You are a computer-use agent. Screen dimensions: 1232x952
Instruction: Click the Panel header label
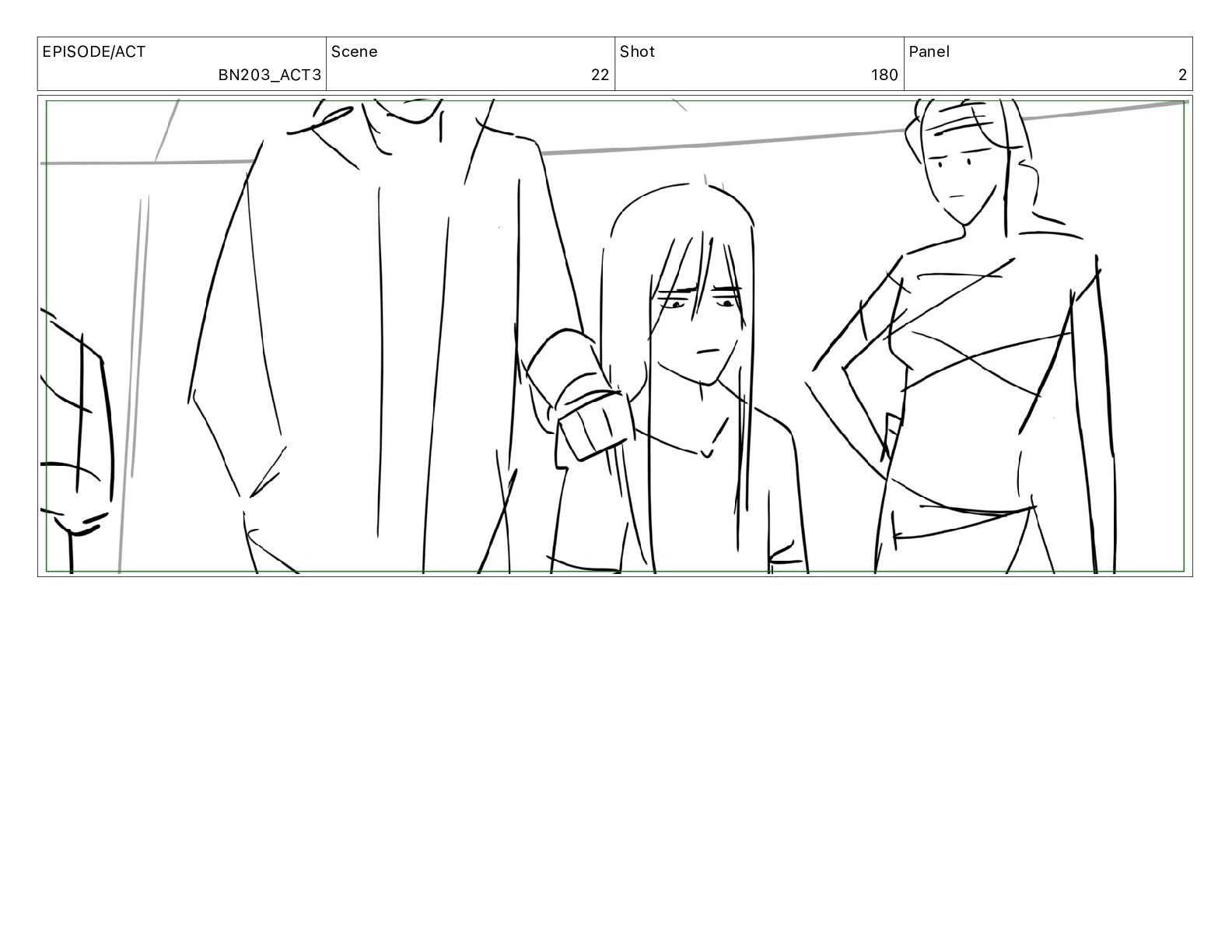(929, 52)
